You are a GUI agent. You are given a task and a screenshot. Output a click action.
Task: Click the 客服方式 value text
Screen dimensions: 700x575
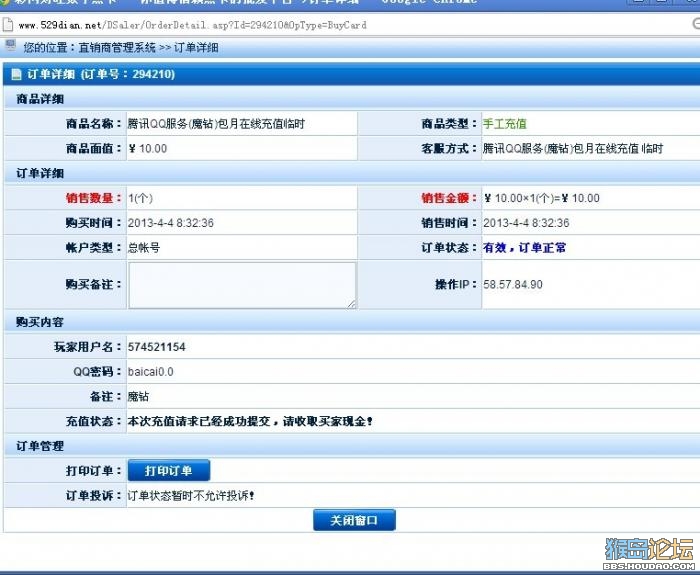point(573,149)
